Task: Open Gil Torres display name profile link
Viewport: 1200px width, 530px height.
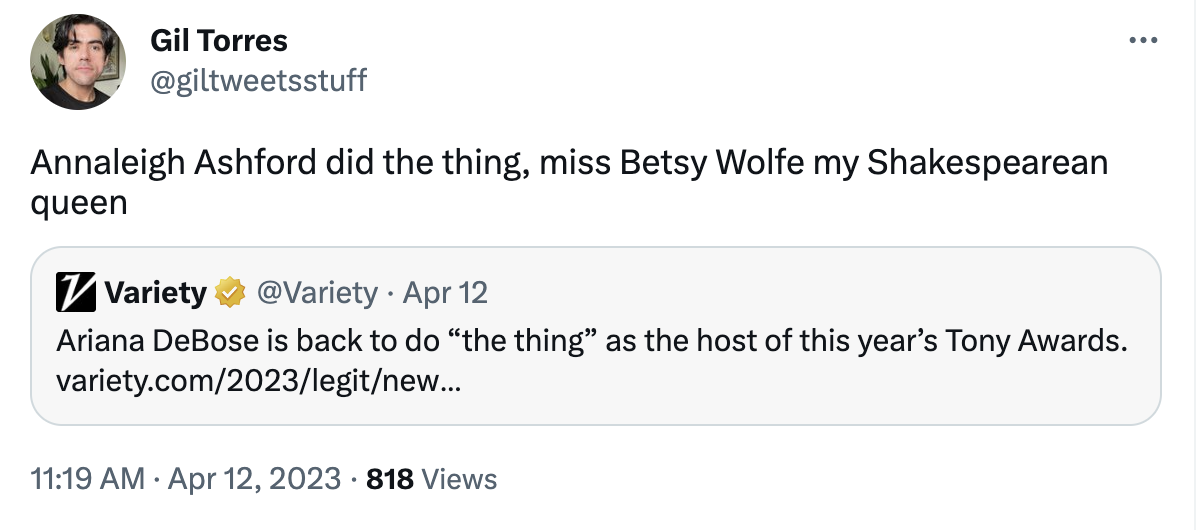Action: 218,41
